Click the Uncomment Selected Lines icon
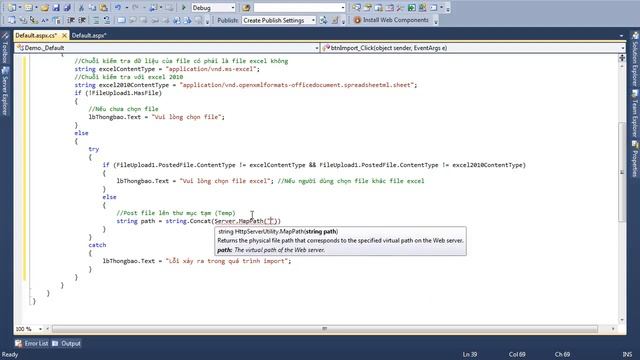This screenshot has height=360, width=640. point(107,20)
